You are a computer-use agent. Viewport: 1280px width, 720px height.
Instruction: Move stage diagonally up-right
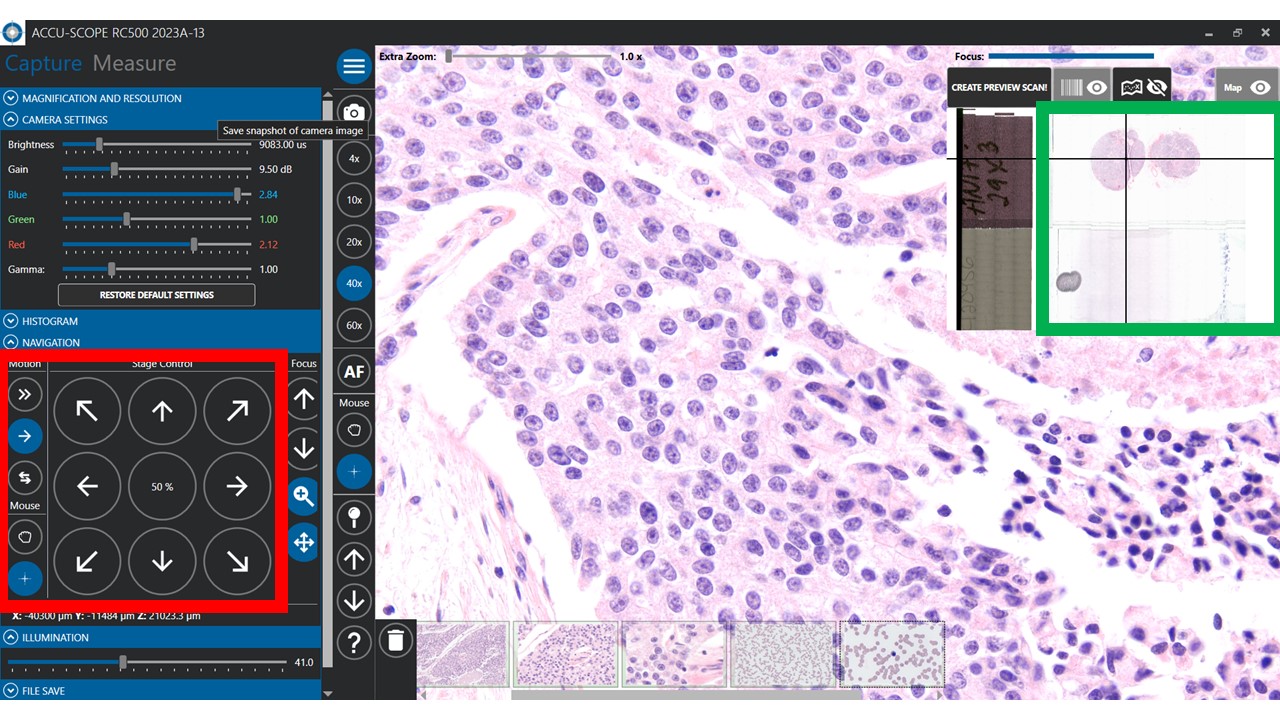[x=237, y=410]
